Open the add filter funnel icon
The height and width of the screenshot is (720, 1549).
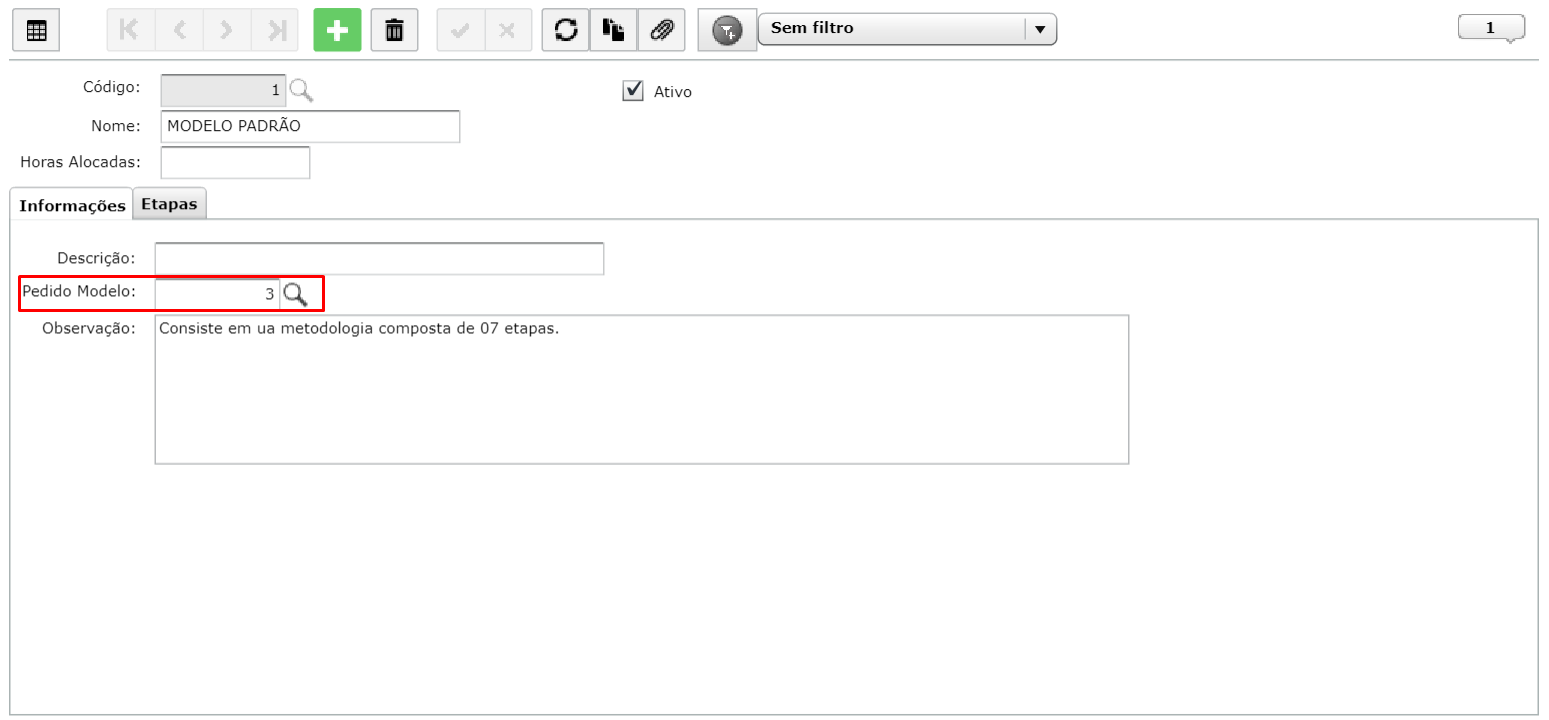[727, 31]
